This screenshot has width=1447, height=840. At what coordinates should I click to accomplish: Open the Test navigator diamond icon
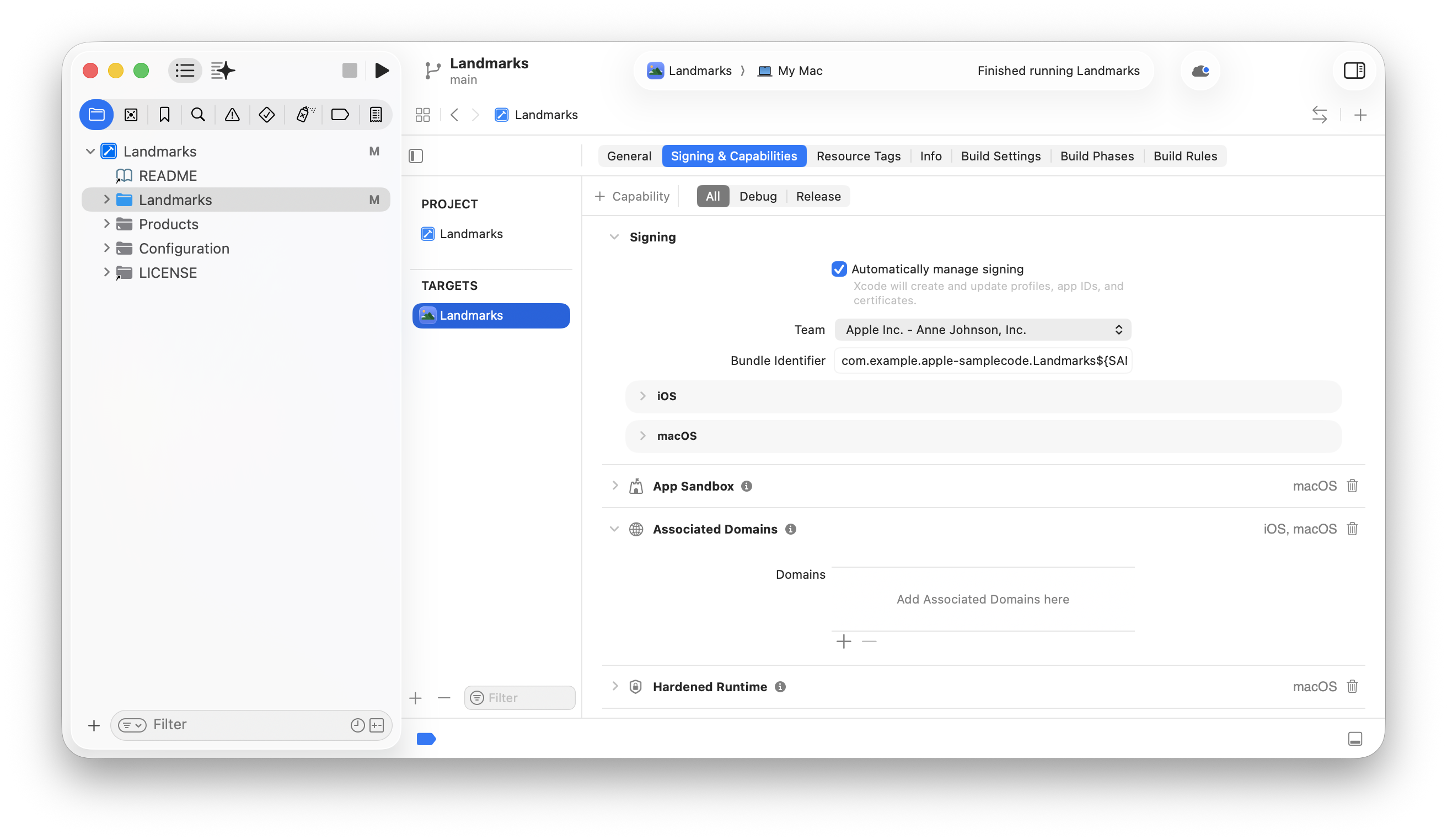pos(266,115)
